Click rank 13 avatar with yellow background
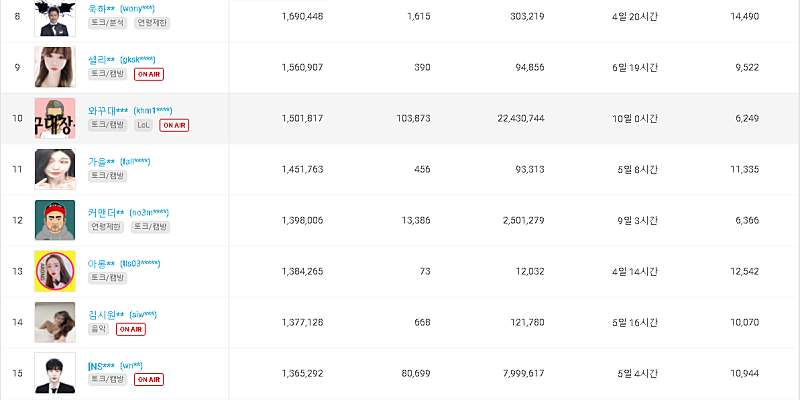 tap(55, 271)
